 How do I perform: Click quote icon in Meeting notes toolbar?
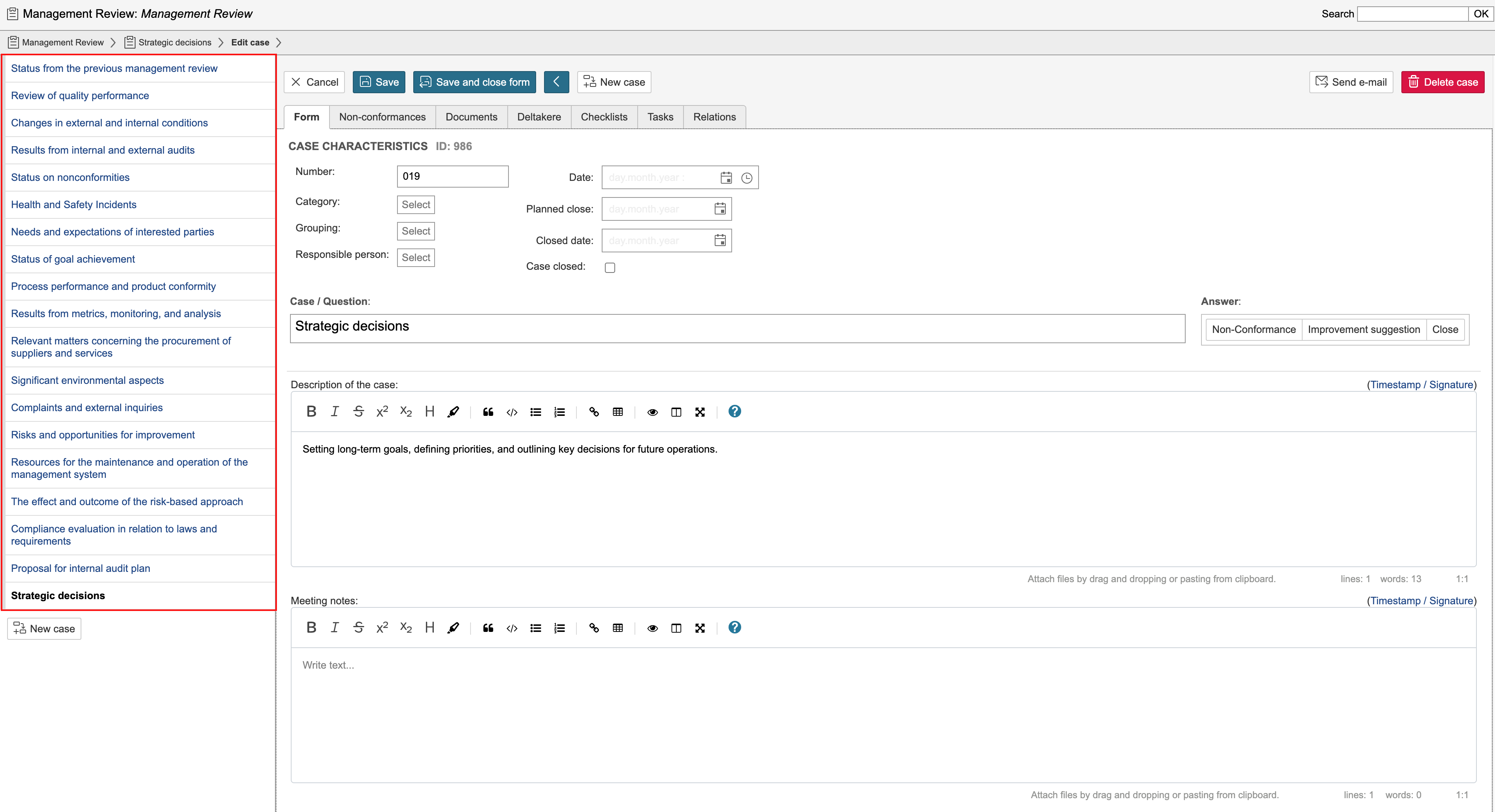coord(488,628)
